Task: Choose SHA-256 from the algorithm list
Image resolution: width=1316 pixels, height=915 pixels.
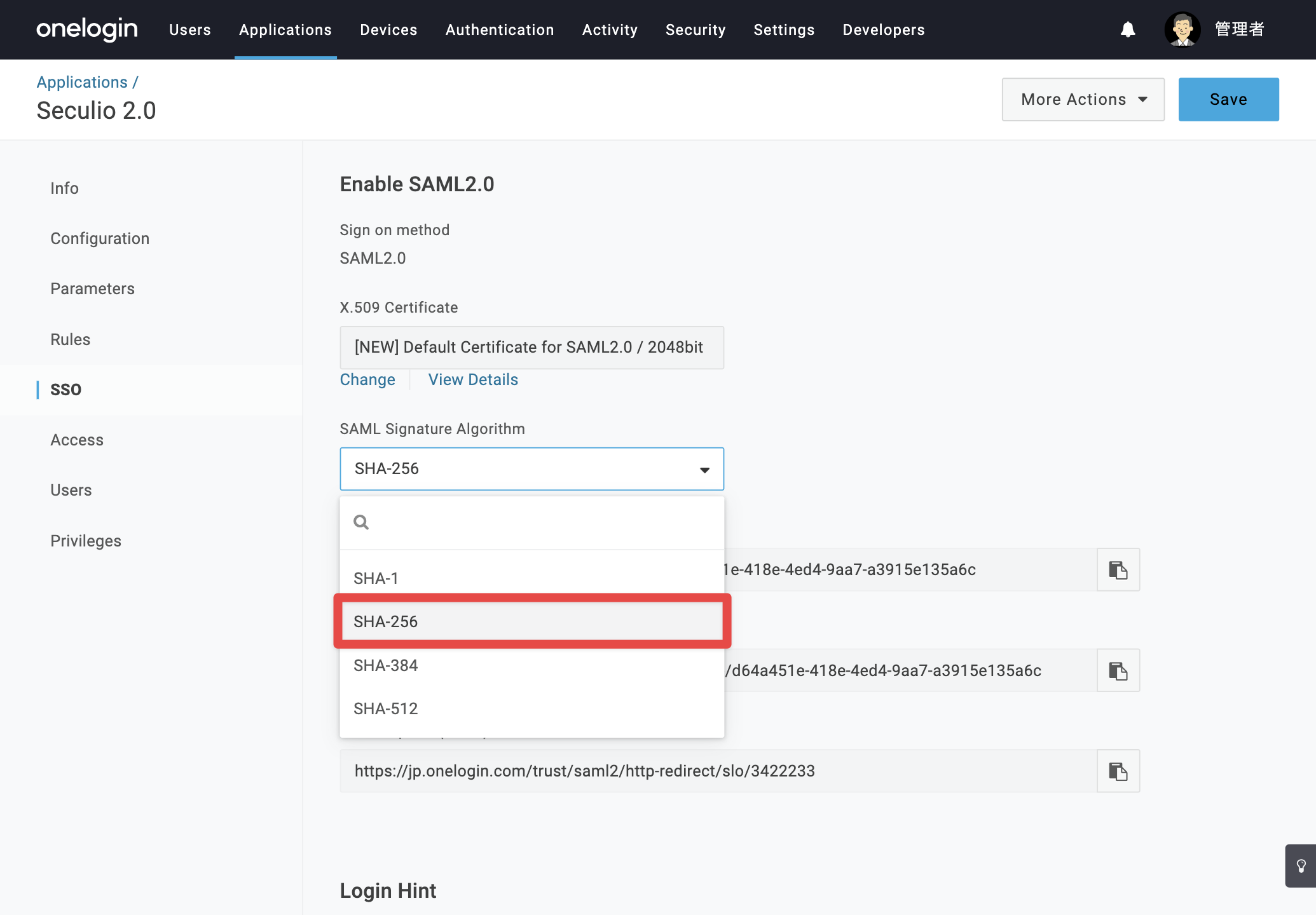Action: pos(532,621)
